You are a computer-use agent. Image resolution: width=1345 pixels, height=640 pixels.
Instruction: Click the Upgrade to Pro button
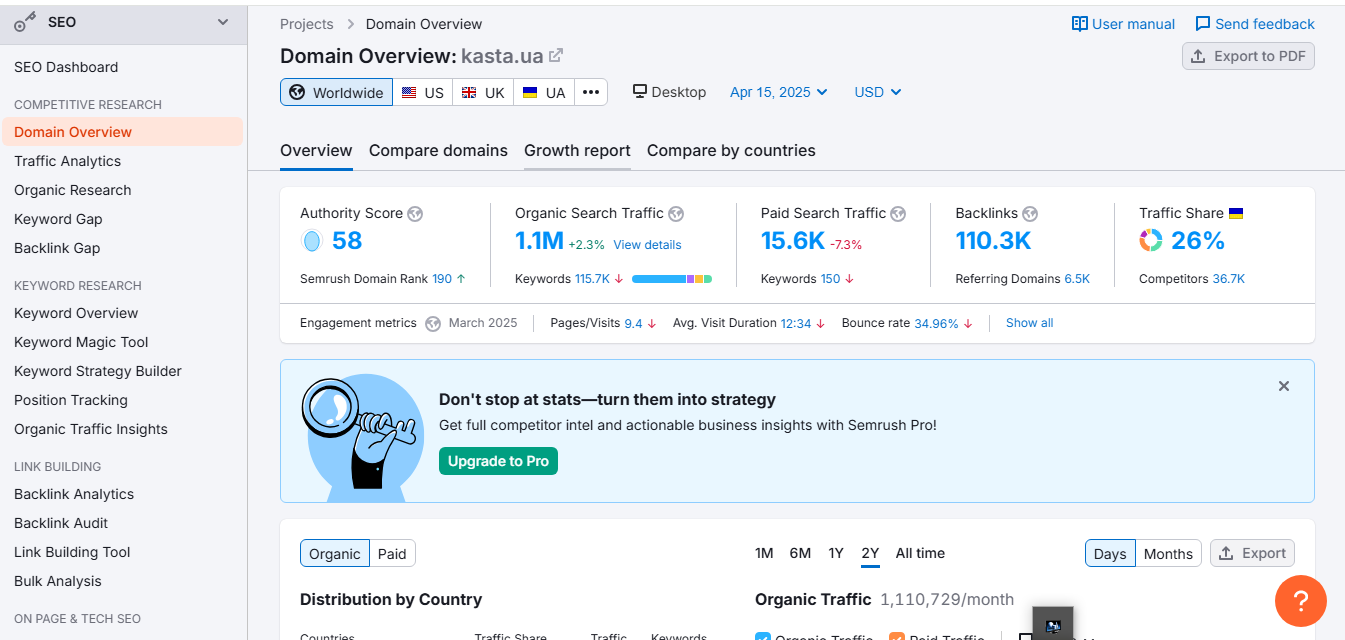coord(498,461)
